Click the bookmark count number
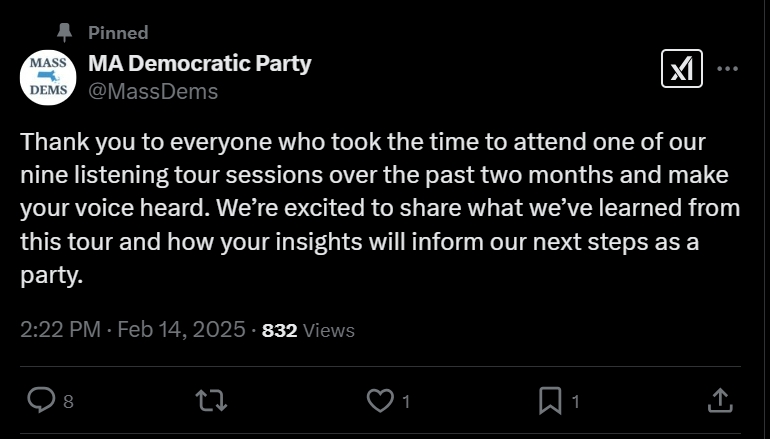Screen dimensions: 770x439 [575, 402]
